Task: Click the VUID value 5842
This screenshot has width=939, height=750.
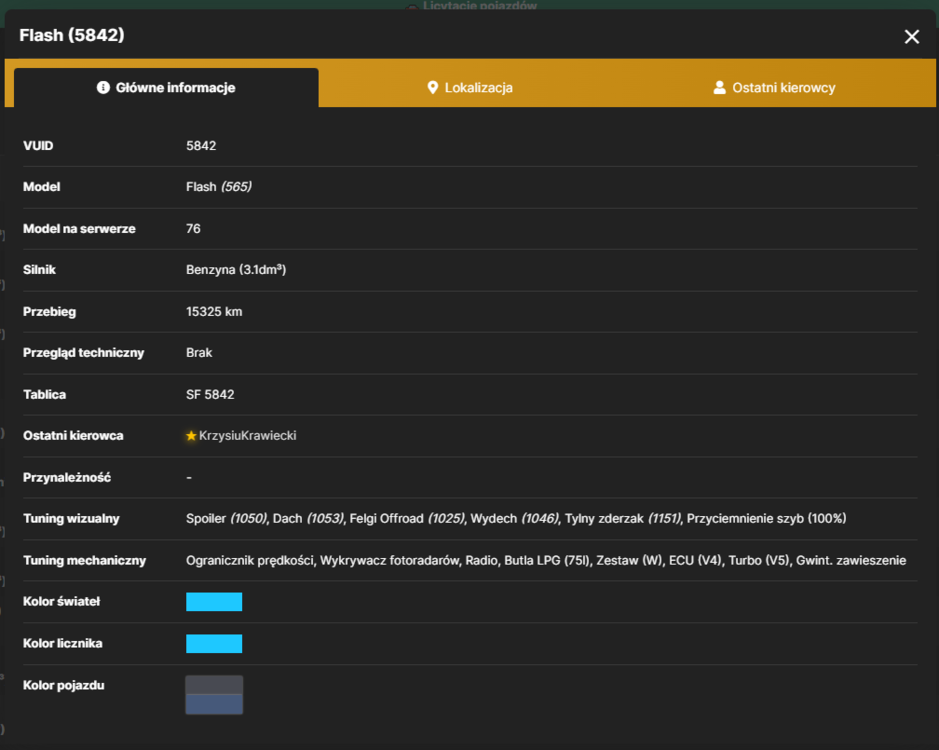Action: coord(201,146)
